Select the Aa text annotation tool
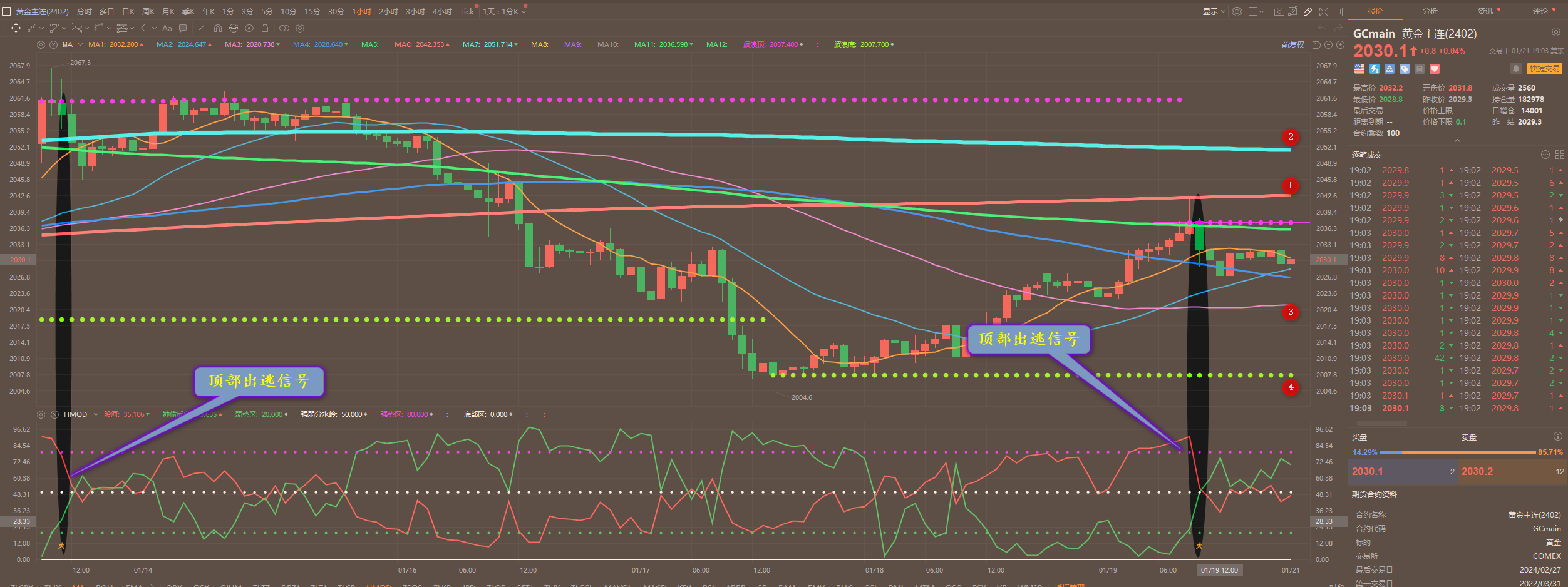The height and width of the screenshot is (587, 1568). [167, 28]
